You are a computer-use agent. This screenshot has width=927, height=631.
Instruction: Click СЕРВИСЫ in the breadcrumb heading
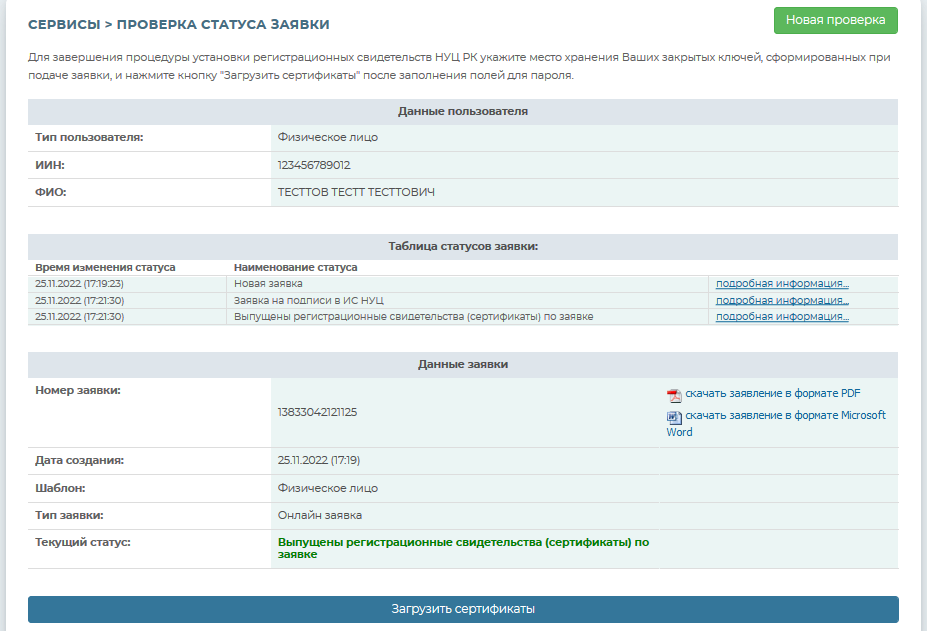(x=63, y=24)
